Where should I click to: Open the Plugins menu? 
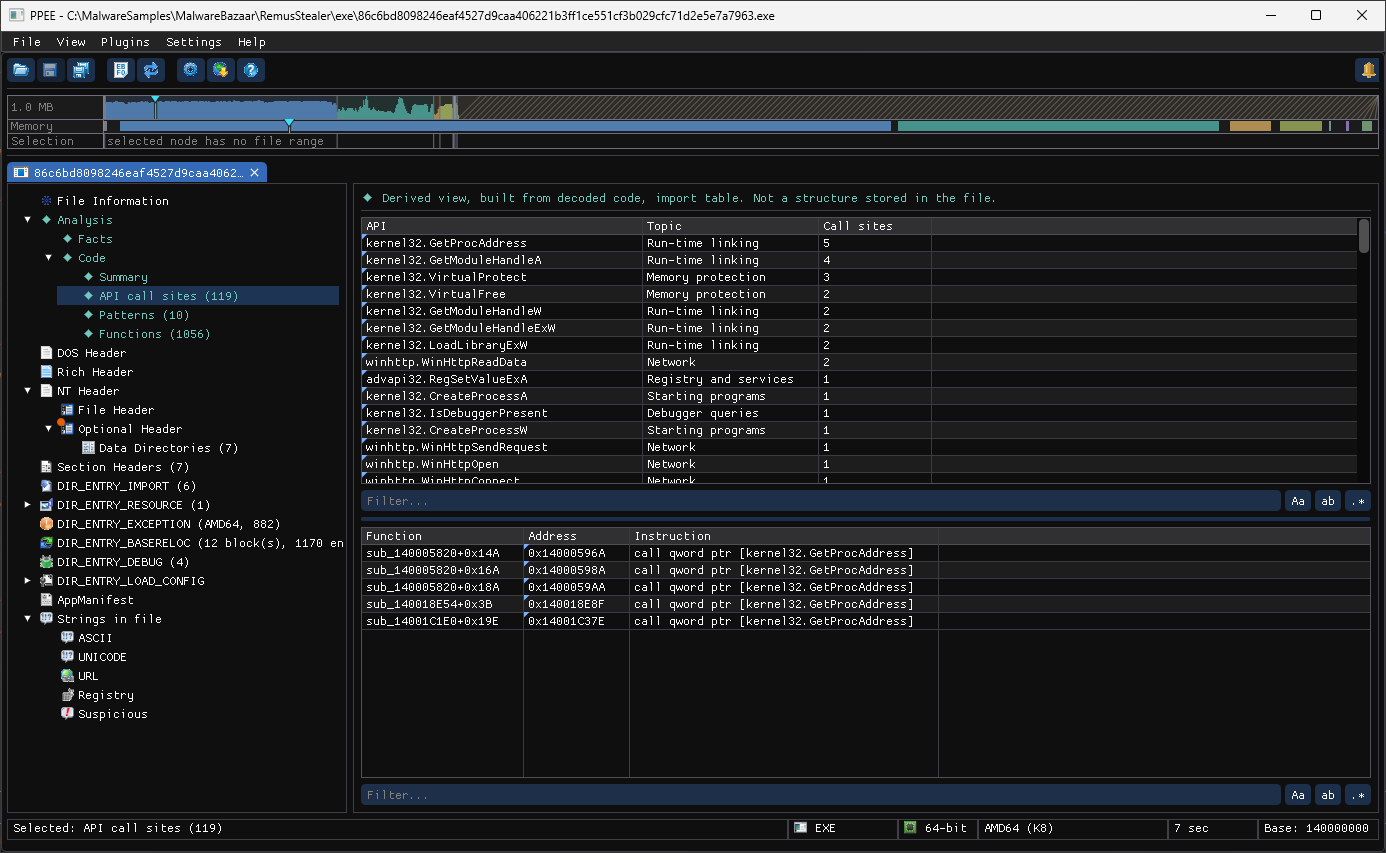[125, 42]
